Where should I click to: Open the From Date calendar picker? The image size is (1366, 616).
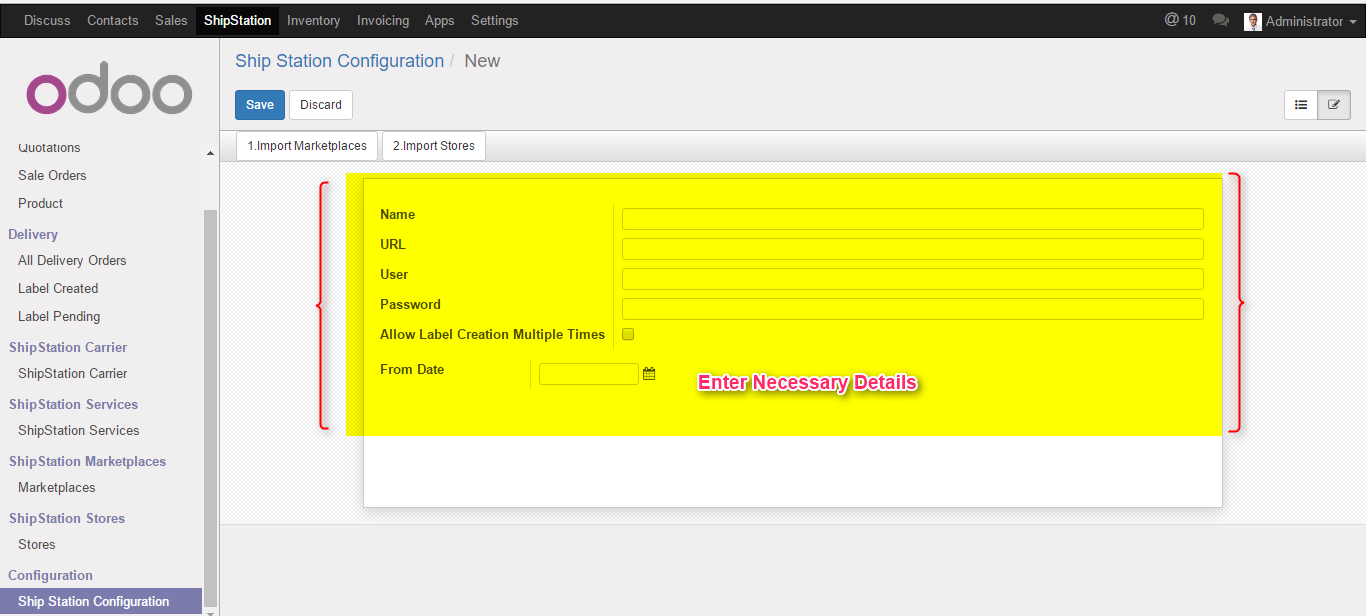pos(649,374)
